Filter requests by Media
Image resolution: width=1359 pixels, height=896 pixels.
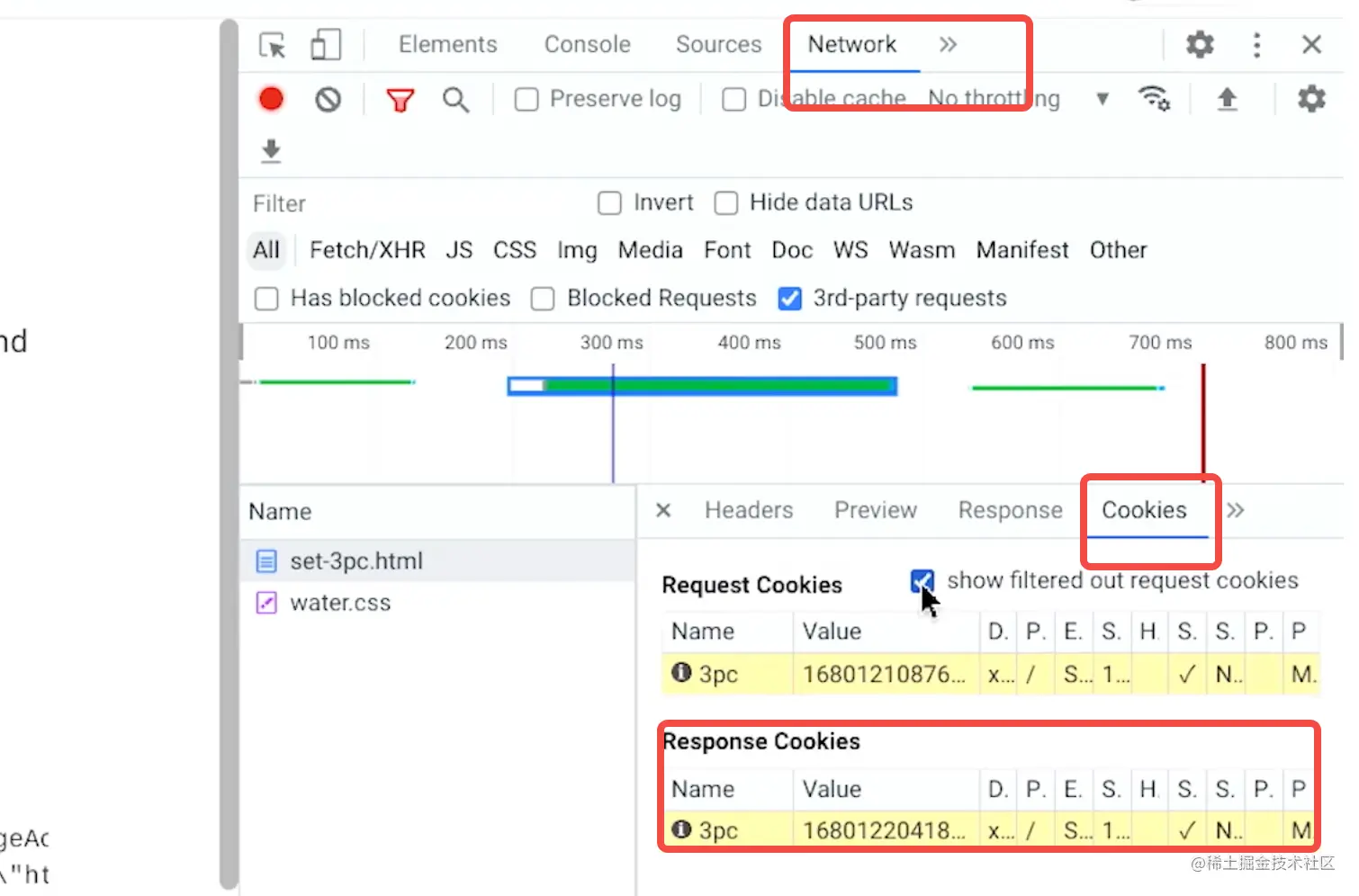pos(650,250)
